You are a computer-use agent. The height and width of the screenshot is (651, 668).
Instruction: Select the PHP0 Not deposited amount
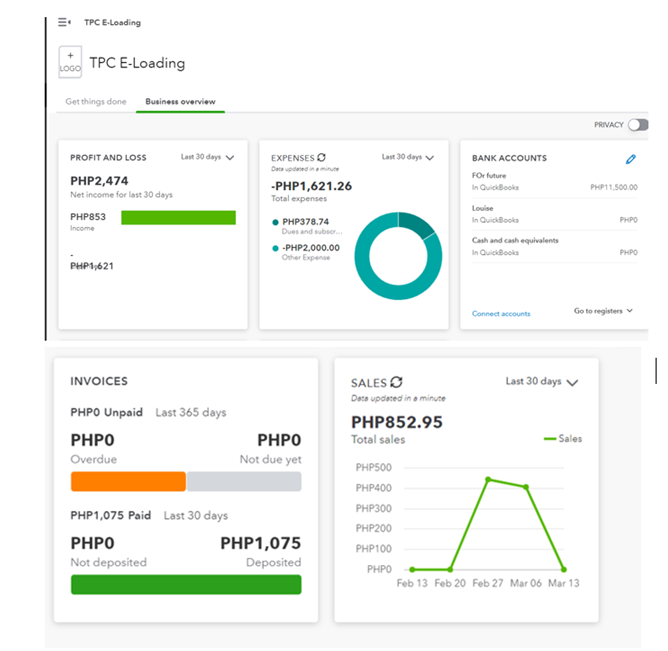(92, 543)
